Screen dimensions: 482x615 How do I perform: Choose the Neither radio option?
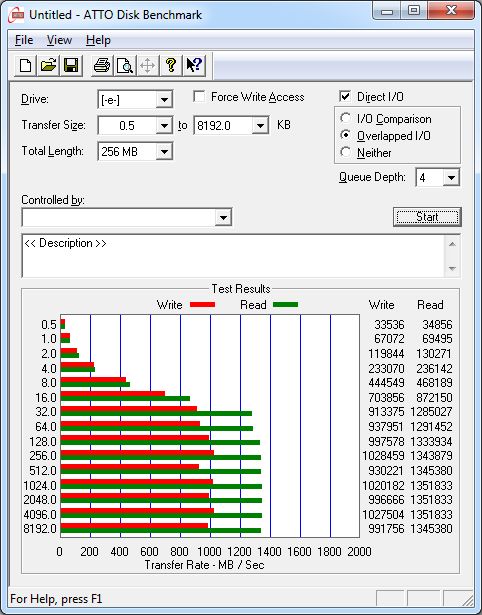[346, 152]
